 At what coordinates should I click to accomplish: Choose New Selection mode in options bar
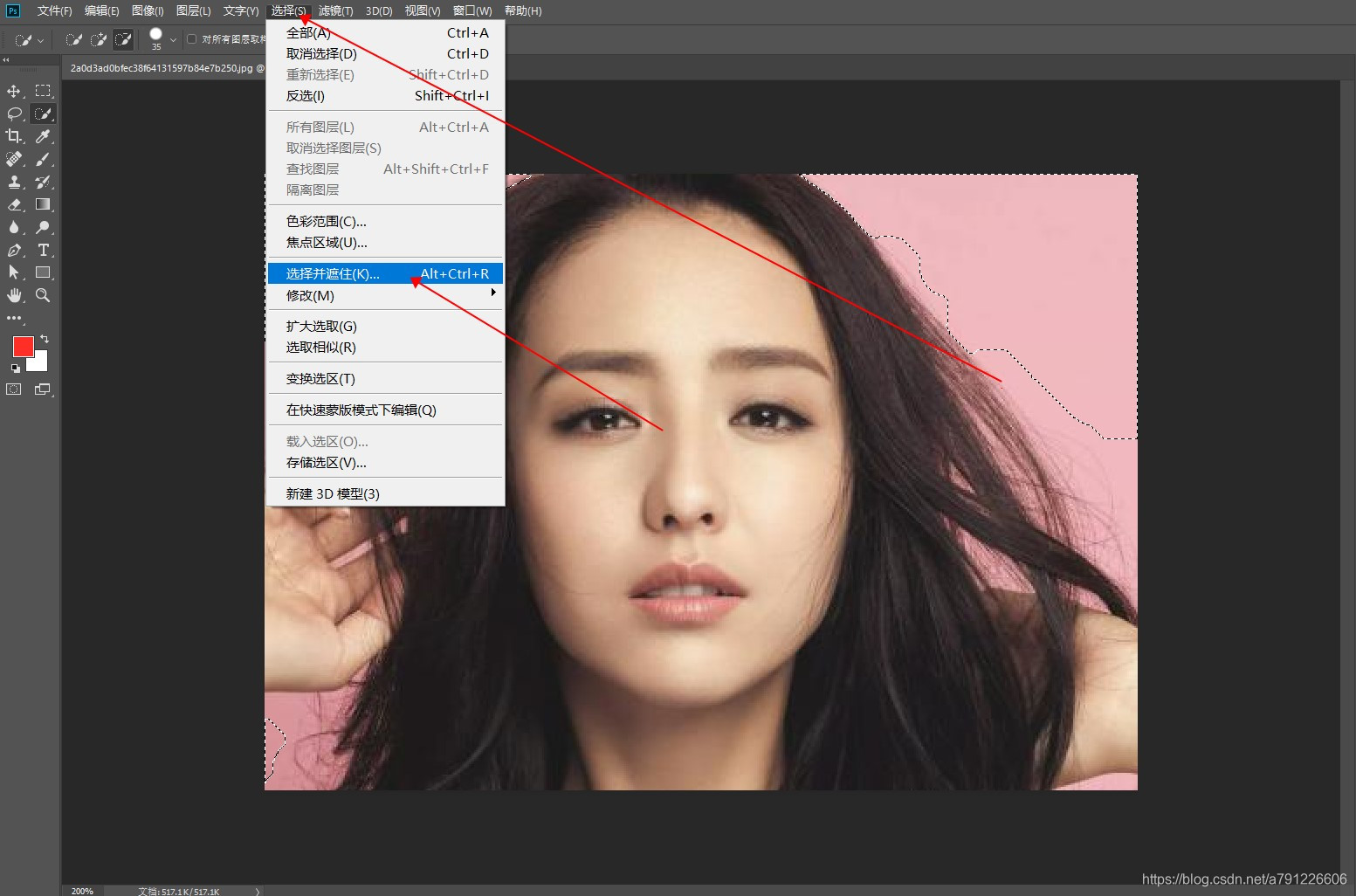[x=73, y=39]
